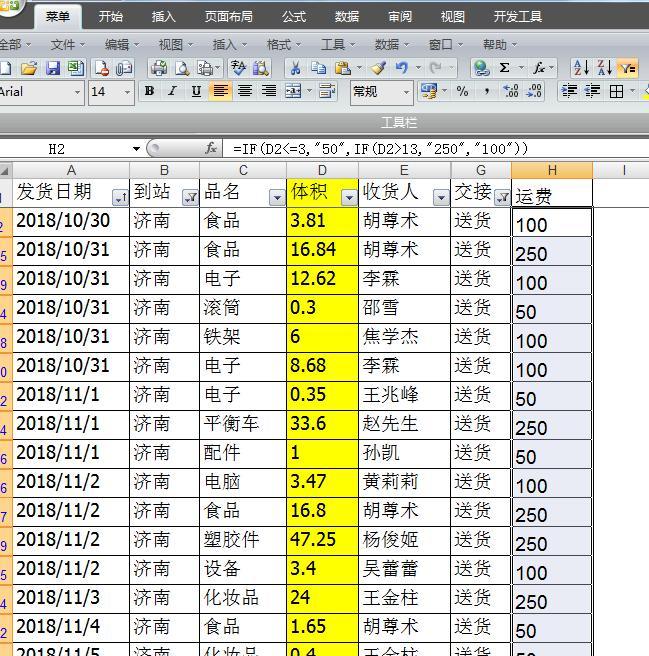
Task: Open the 帮助 menu
Action: (500, 44)
